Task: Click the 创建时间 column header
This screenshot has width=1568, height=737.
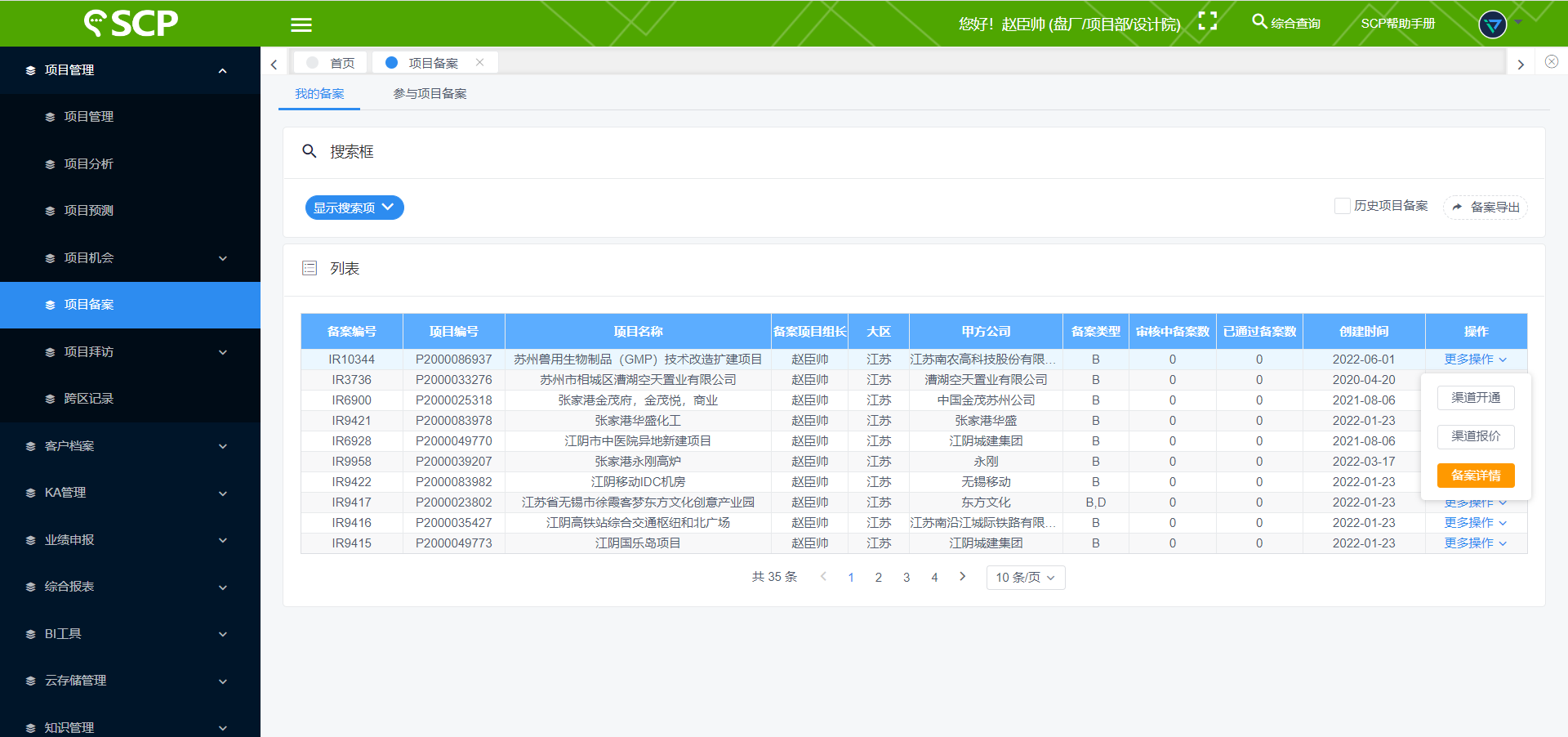Action: 1364,332
